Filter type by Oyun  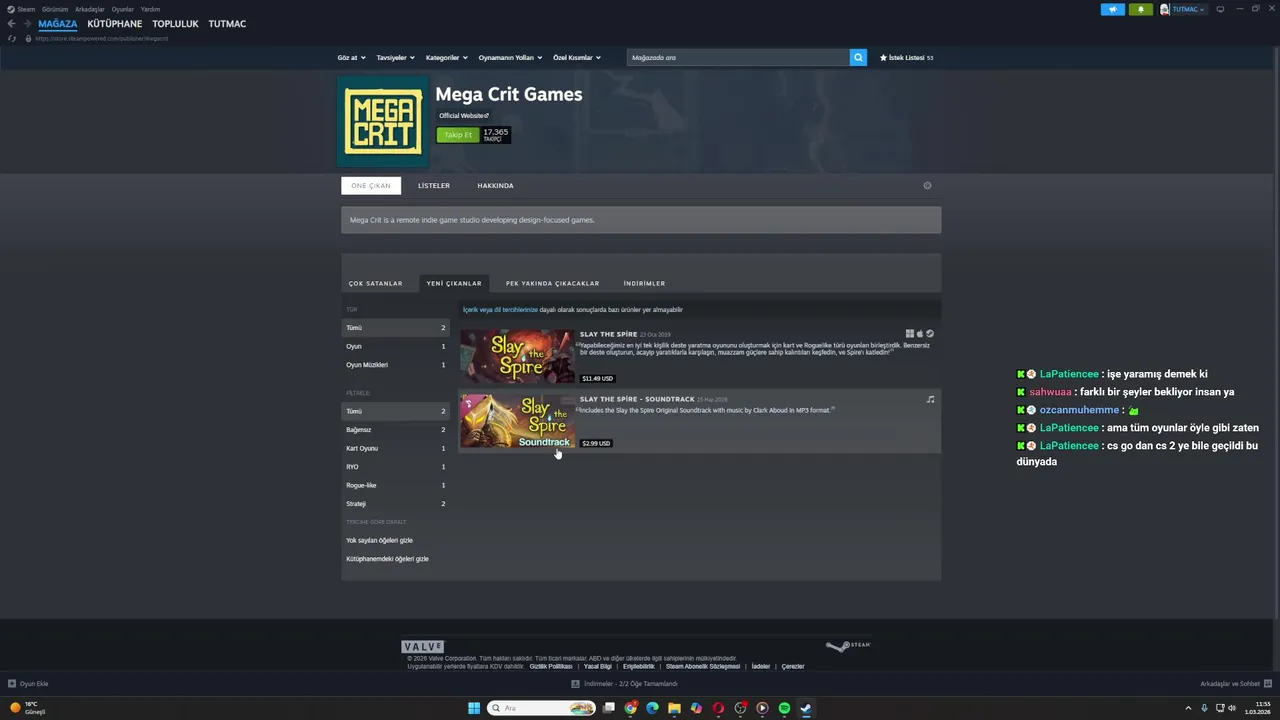(x=396, y=347)
